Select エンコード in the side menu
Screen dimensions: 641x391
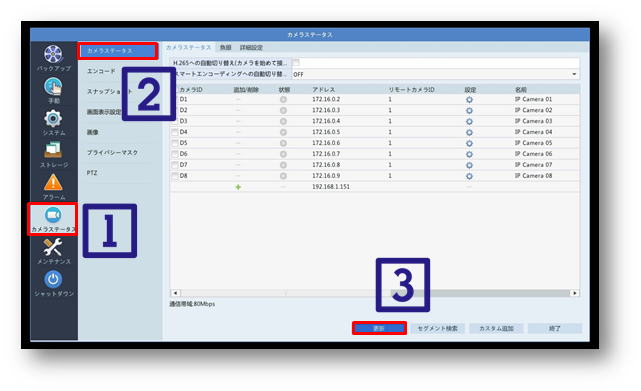(x=101, y=71)
